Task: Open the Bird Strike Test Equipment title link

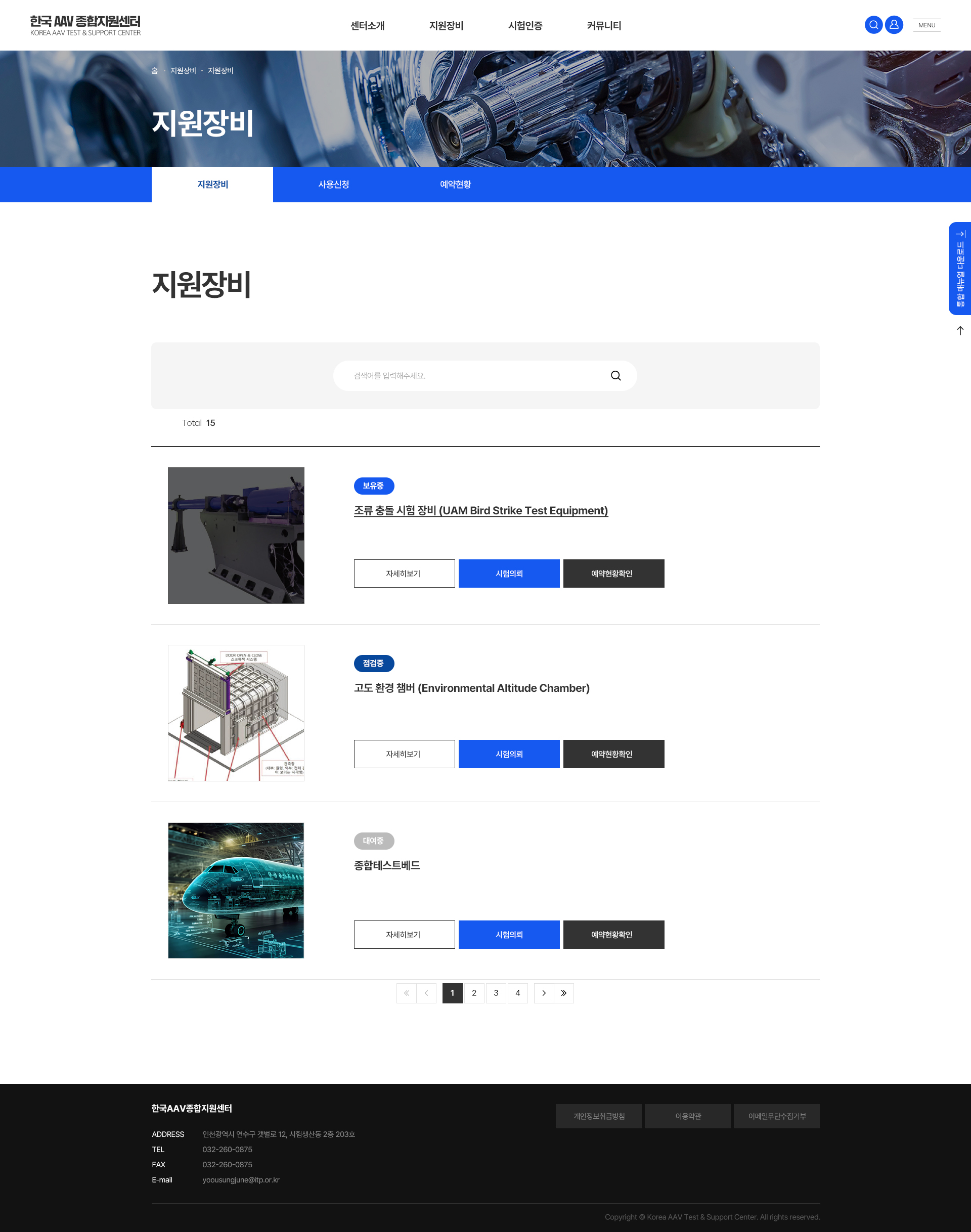Action: tap(481, 510)
